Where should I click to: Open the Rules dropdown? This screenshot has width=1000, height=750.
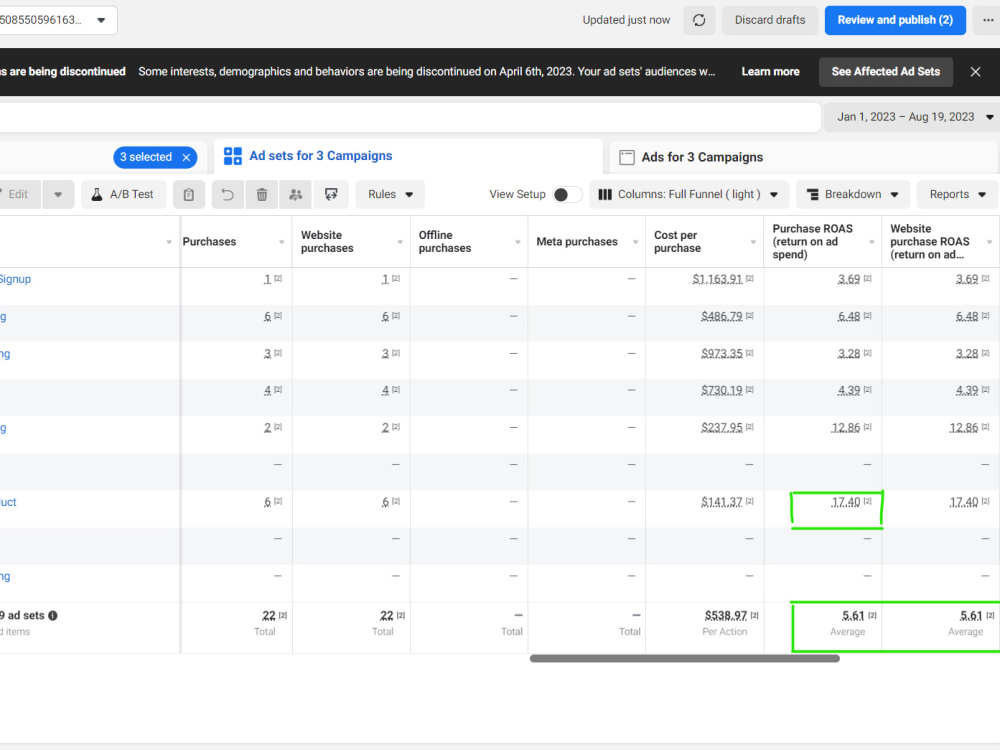click(390, 195)
